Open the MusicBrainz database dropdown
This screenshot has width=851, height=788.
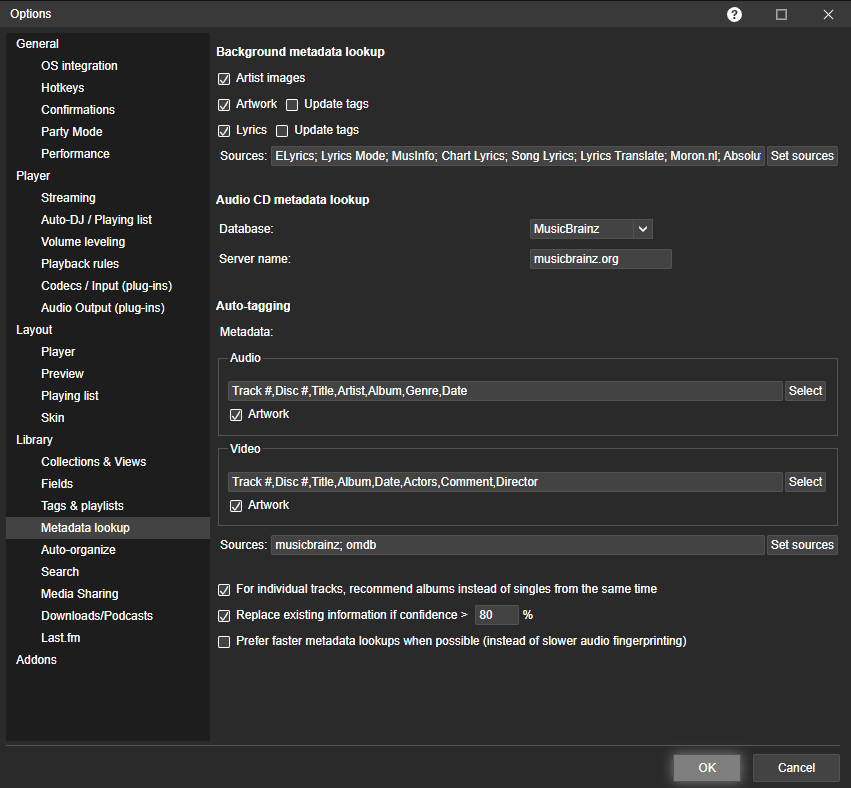tap(643, 229)
